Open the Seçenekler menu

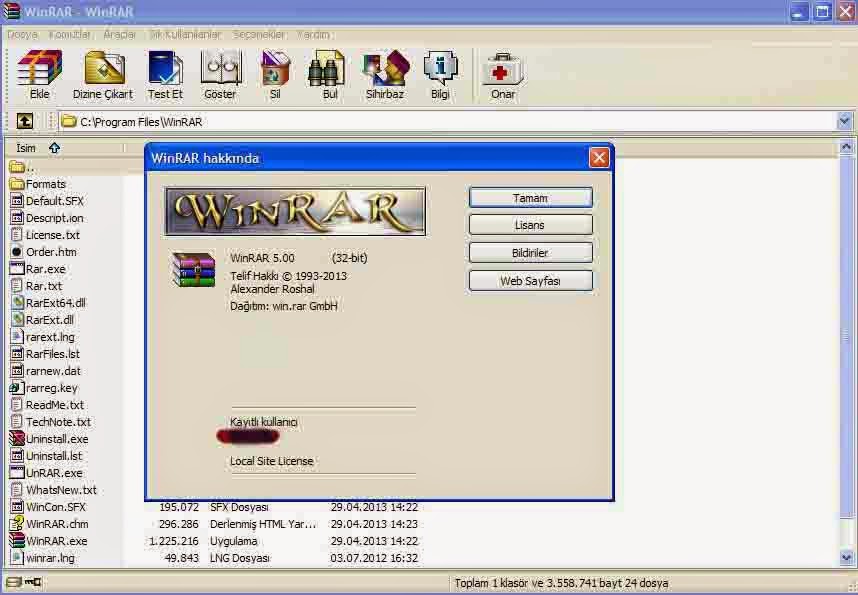click(x=258, y=34)
